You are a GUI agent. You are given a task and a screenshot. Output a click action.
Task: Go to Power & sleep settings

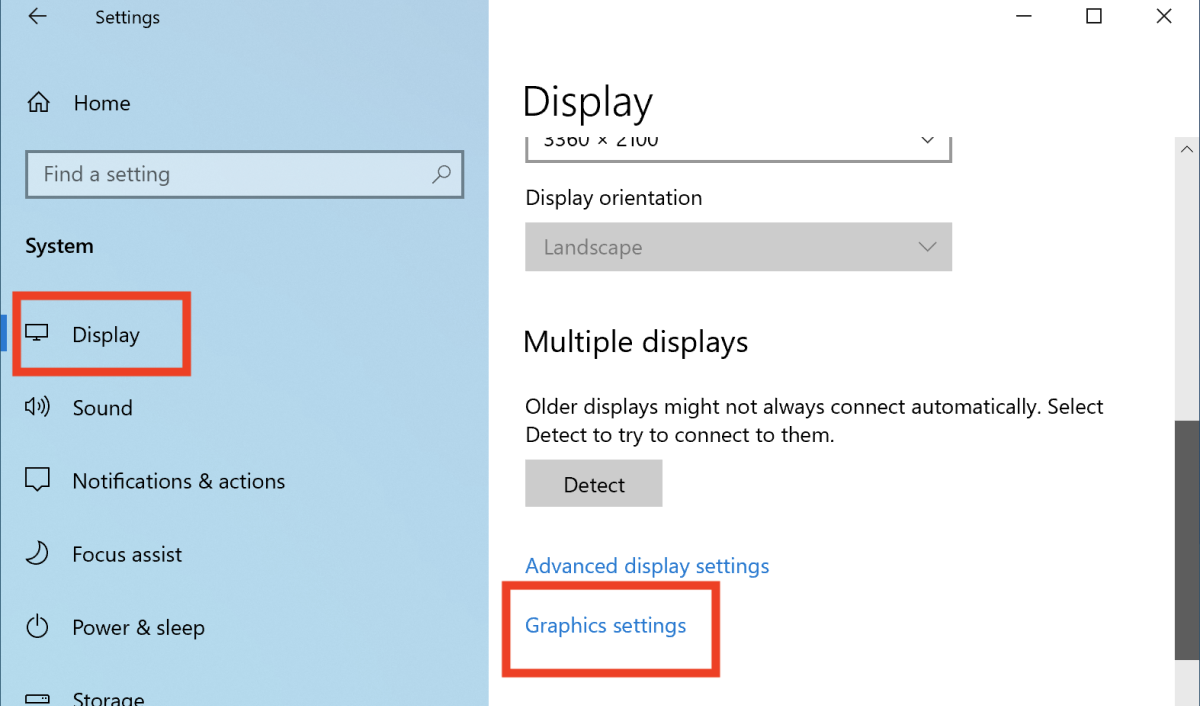pos(138,628)
